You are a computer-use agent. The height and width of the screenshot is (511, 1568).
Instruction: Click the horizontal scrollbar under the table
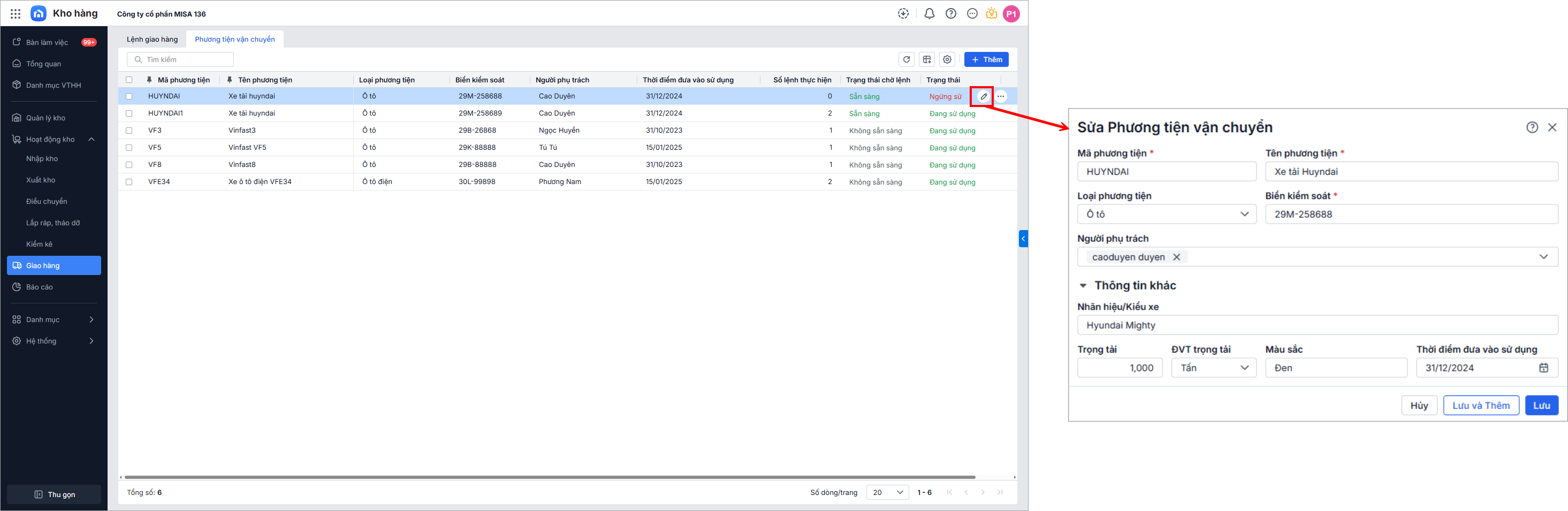548,477
